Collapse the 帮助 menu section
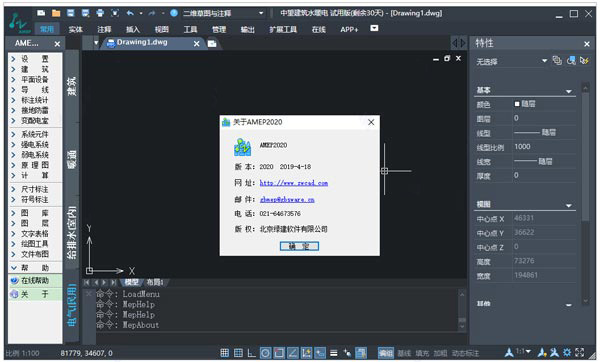This screenshot has height=362, width=600. (x=35, y=268)
